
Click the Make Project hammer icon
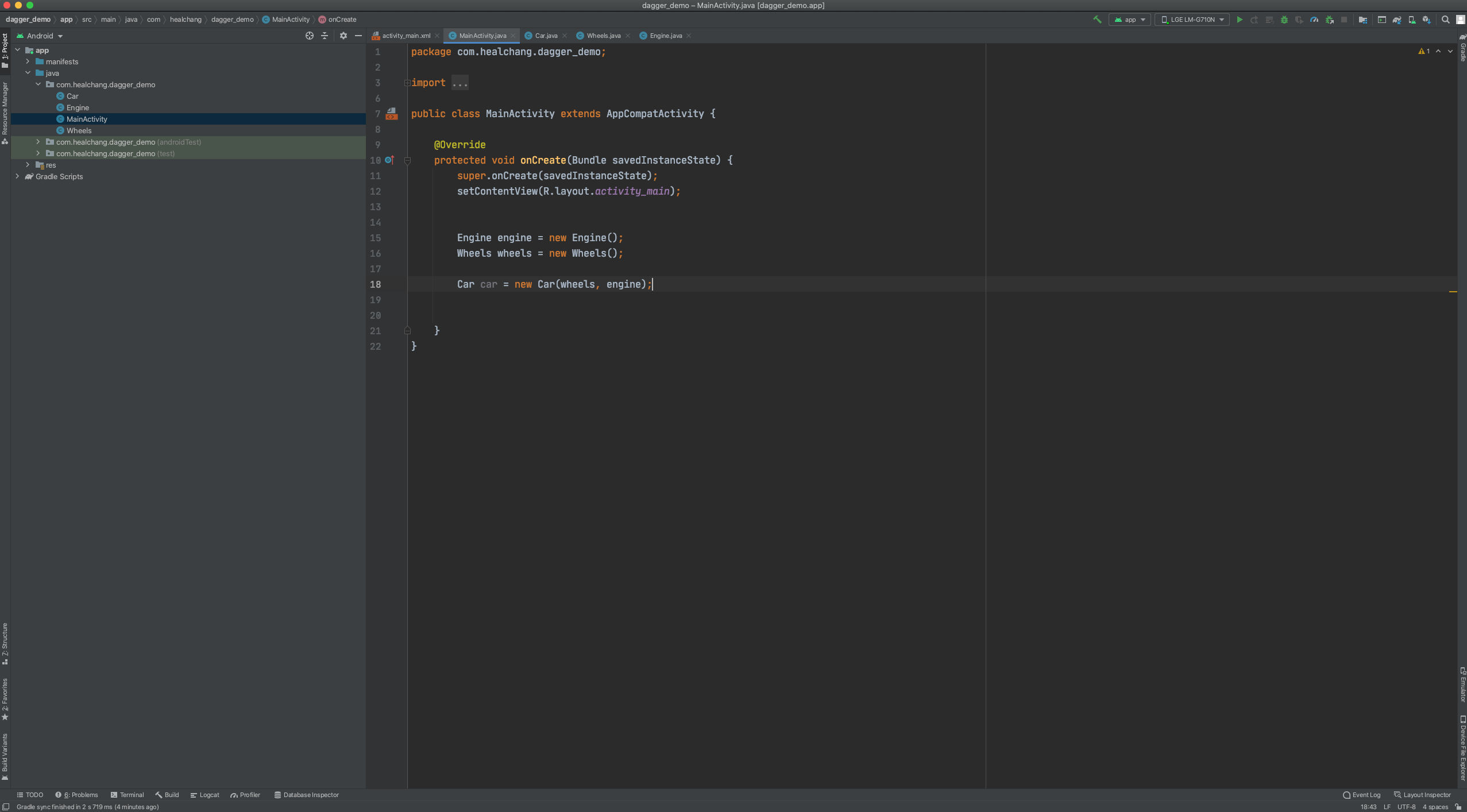[1097, 20]
